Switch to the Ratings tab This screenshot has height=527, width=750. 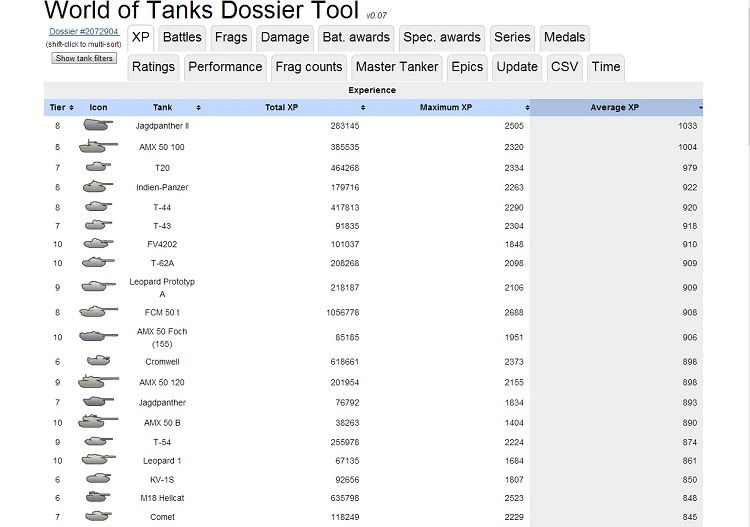point(154,67)
